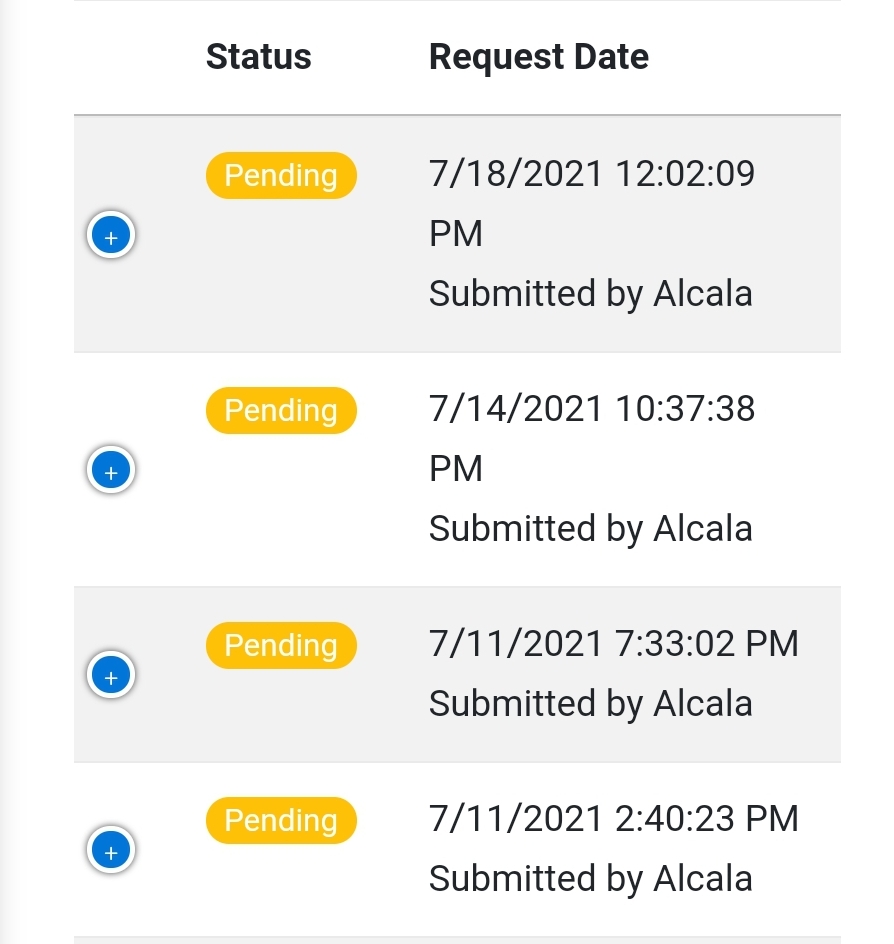Click the PM text of the 7/18/2021 row
894x944 pixels.
click(456, 234)
